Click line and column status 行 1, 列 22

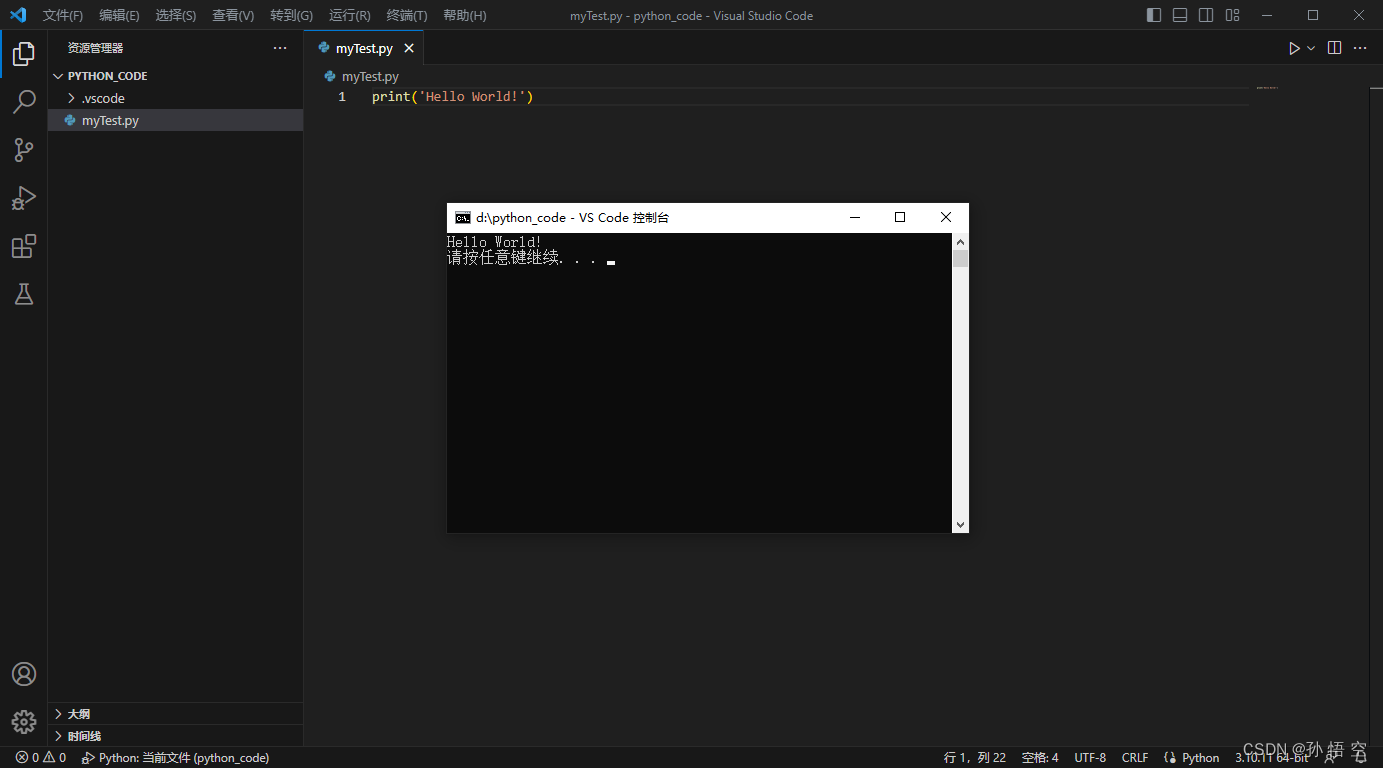tap(975, 758)
